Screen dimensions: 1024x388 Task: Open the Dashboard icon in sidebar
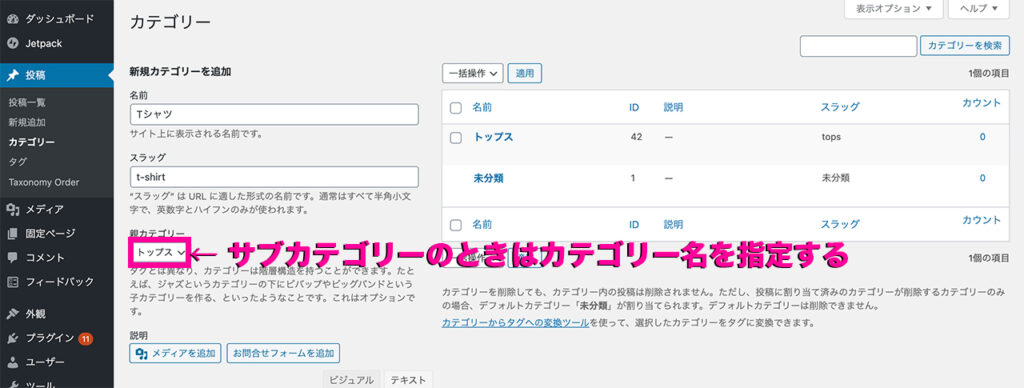click(12, 19)
